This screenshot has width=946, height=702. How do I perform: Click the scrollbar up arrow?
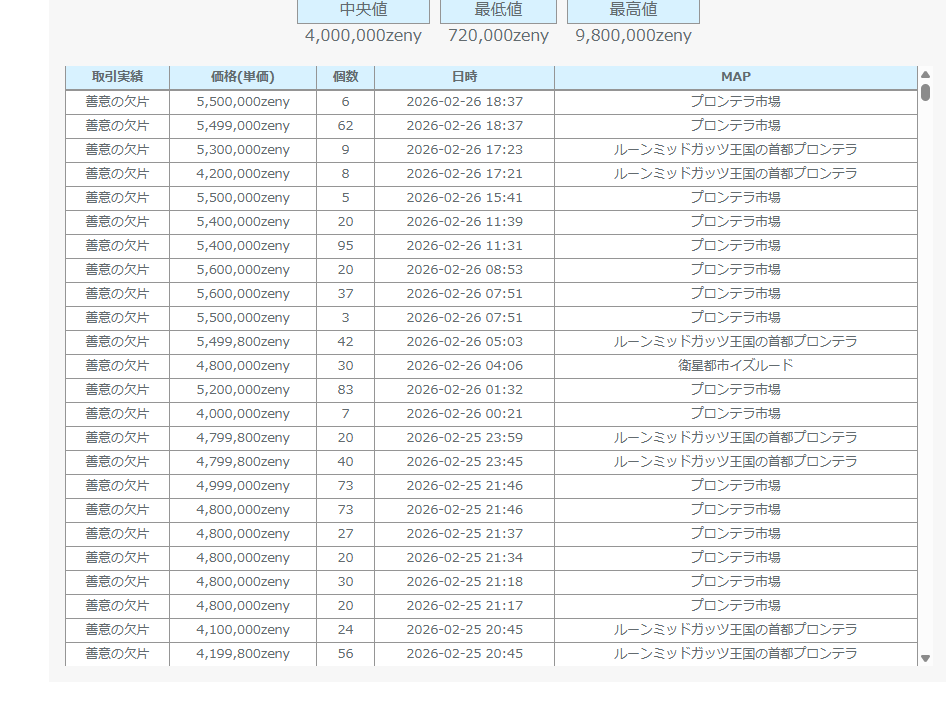[925, 75]
